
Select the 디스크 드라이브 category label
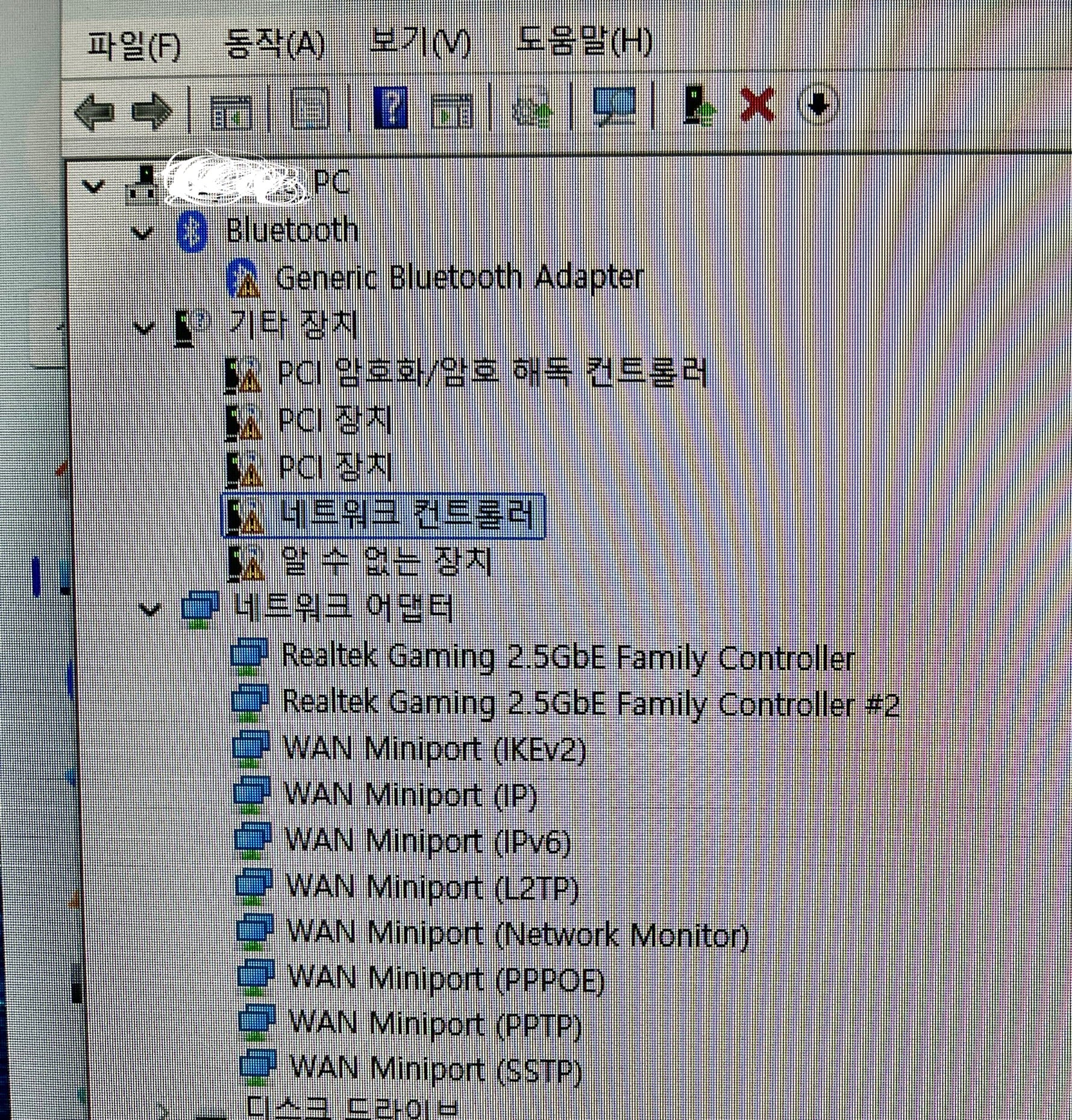pos(353,1108)
